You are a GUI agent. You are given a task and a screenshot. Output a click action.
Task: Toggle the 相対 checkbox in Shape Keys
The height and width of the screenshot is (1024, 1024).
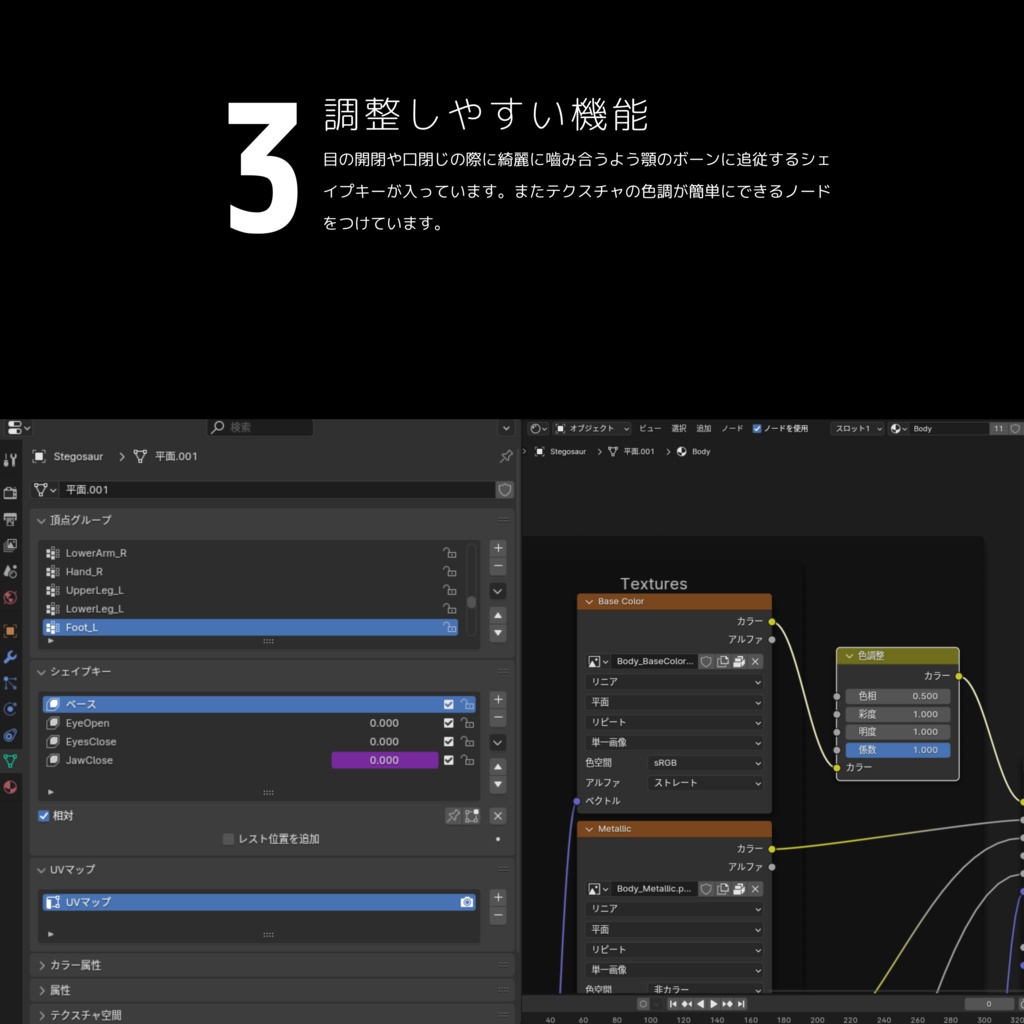pos(42,815)
